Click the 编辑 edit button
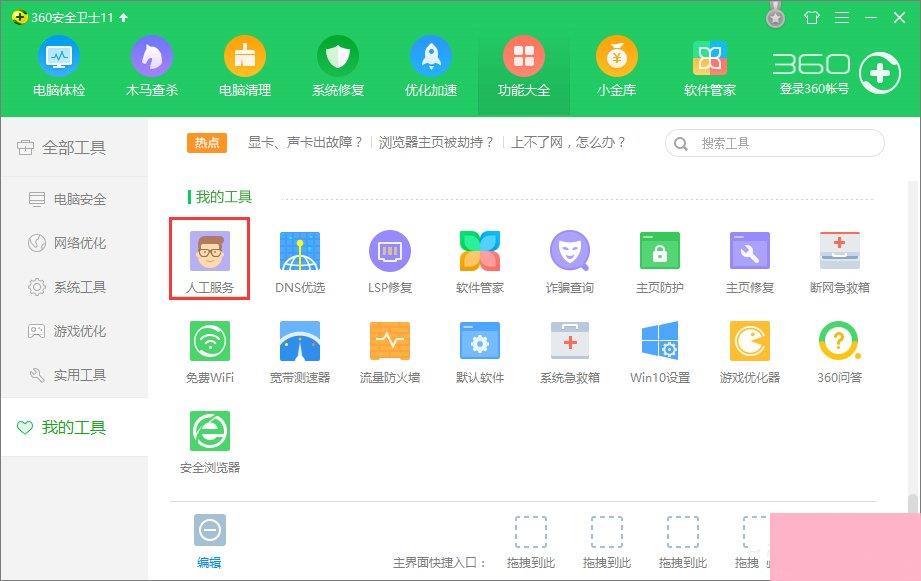Screen dimensions: 921x581 (x=210, y=540)
